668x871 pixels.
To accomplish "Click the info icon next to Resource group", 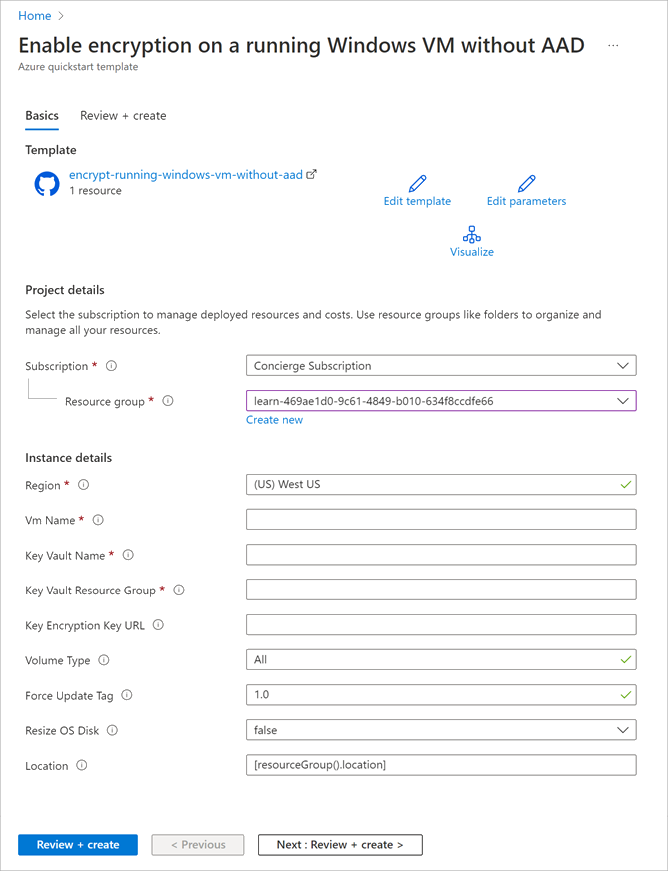I will coord(168,401).
